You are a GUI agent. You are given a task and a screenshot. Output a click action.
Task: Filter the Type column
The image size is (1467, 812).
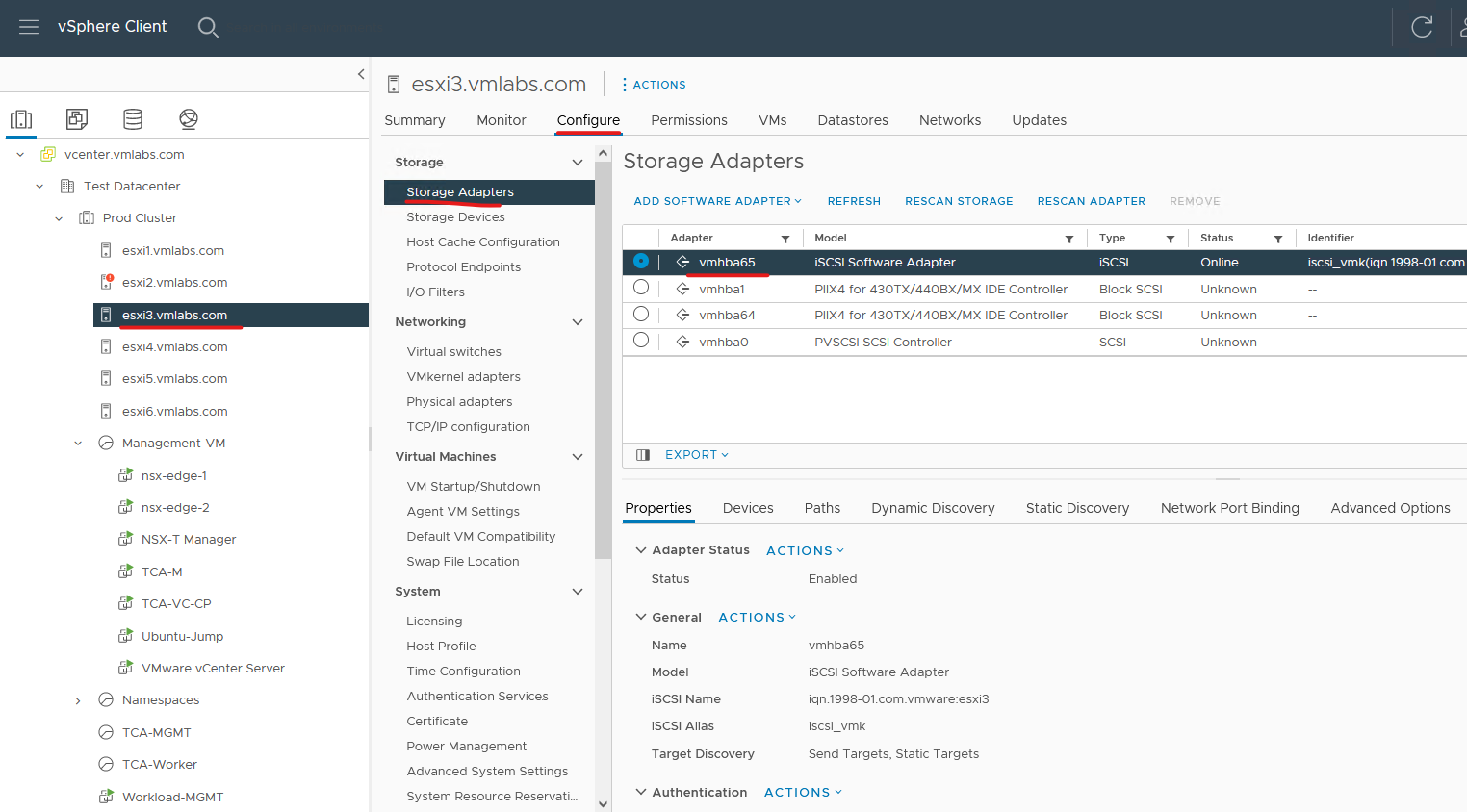1171,239
